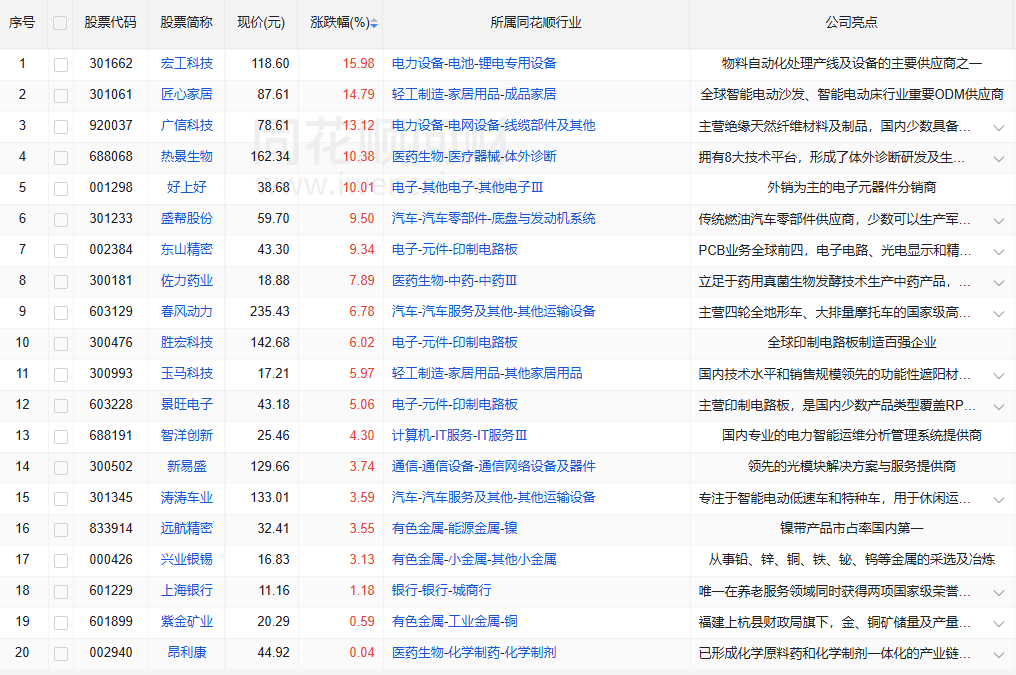Open stock link 东山精密
Screen dimensions: 1016x675
(x=187, y=249)
